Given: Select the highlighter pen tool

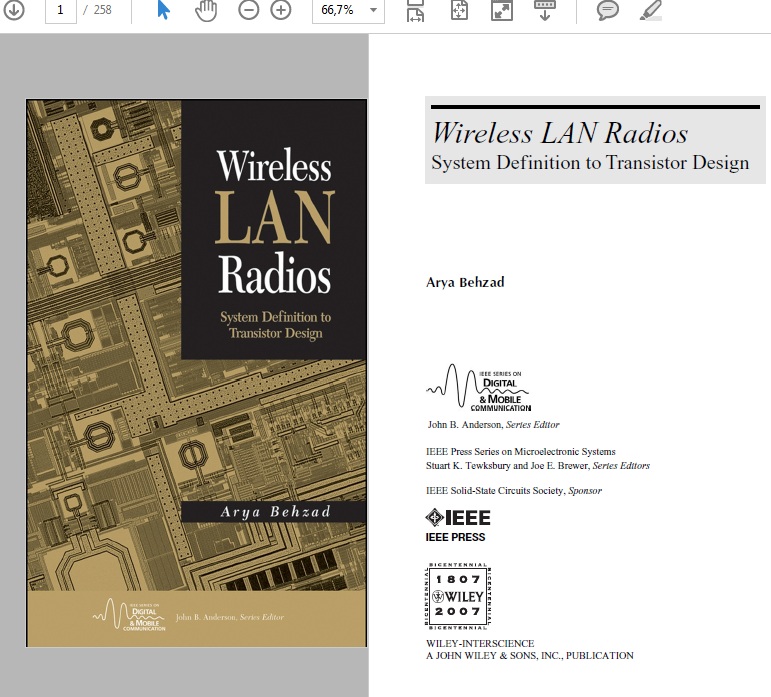Looking at the screenshot, I should (650, 10).
